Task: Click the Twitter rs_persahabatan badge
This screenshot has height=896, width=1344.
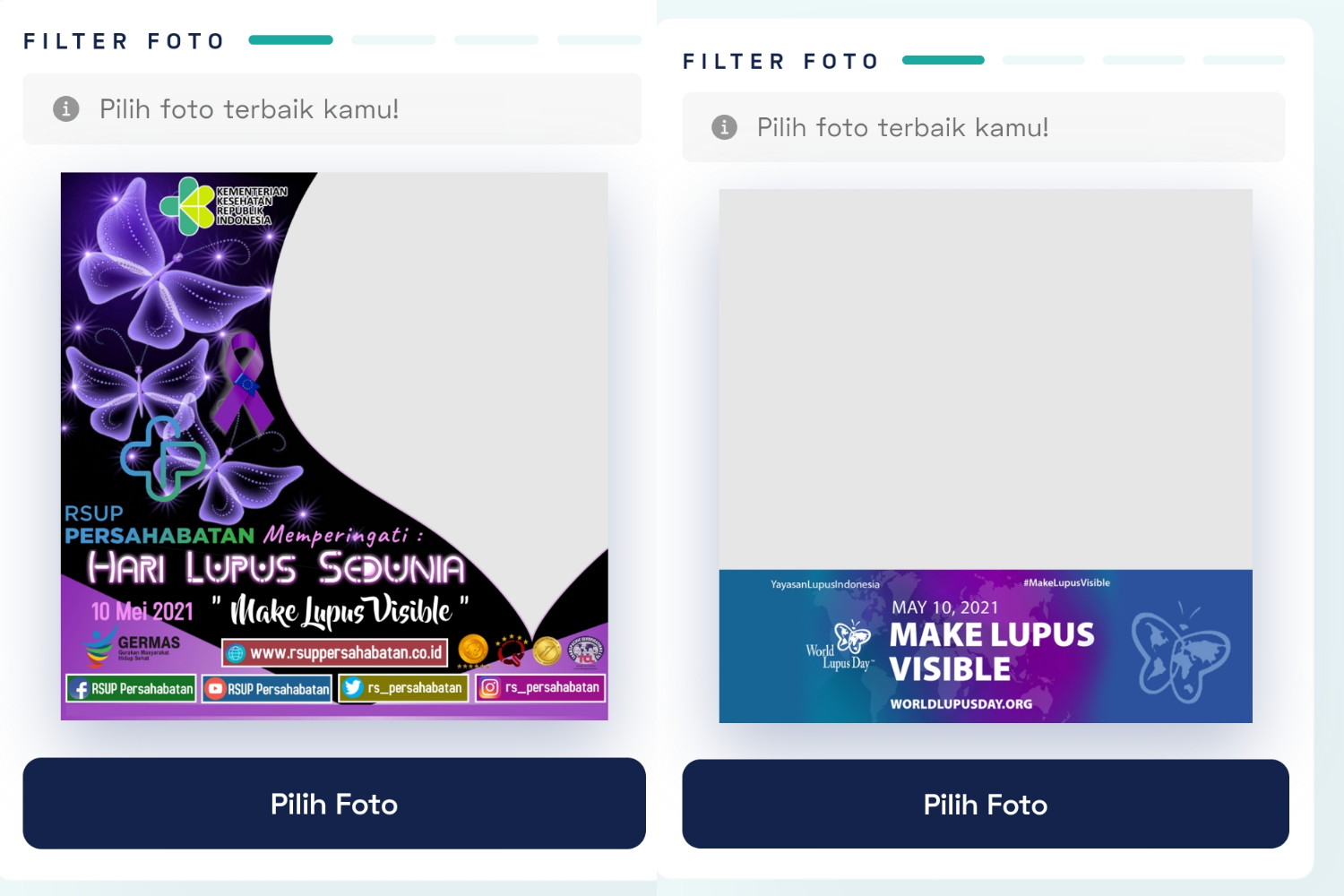Action: 403,688
